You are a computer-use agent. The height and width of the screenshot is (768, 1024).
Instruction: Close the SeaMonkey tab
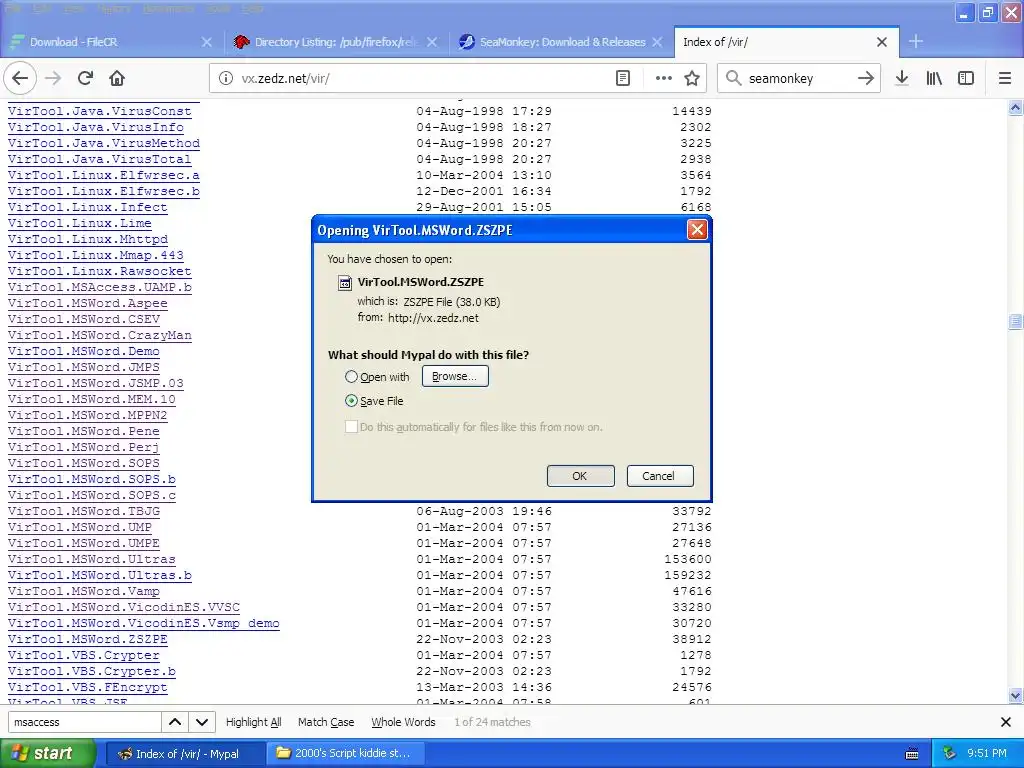click(x=657, y=42)
